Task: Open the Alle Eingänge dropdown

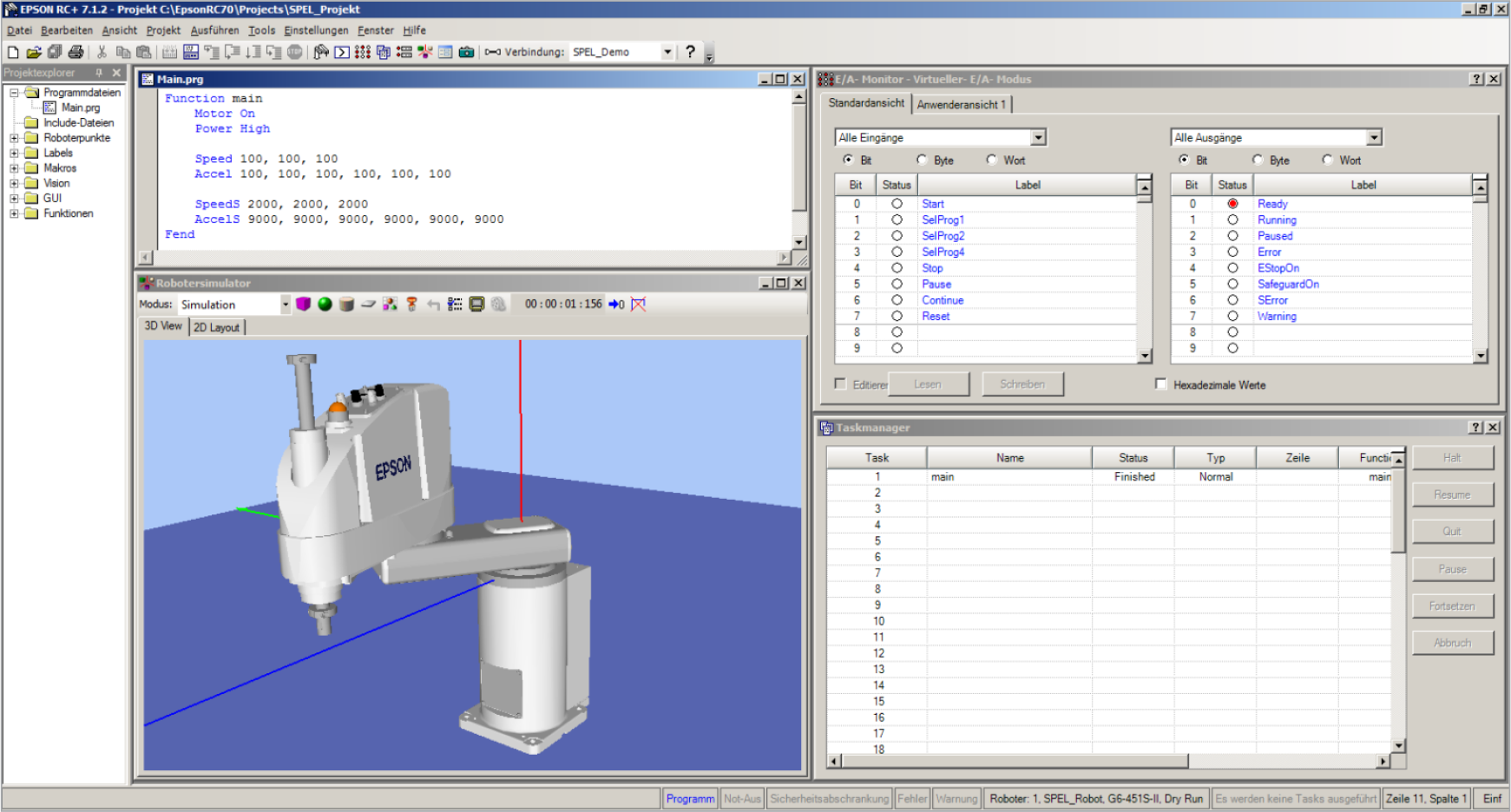Action: click(1038, 137)
